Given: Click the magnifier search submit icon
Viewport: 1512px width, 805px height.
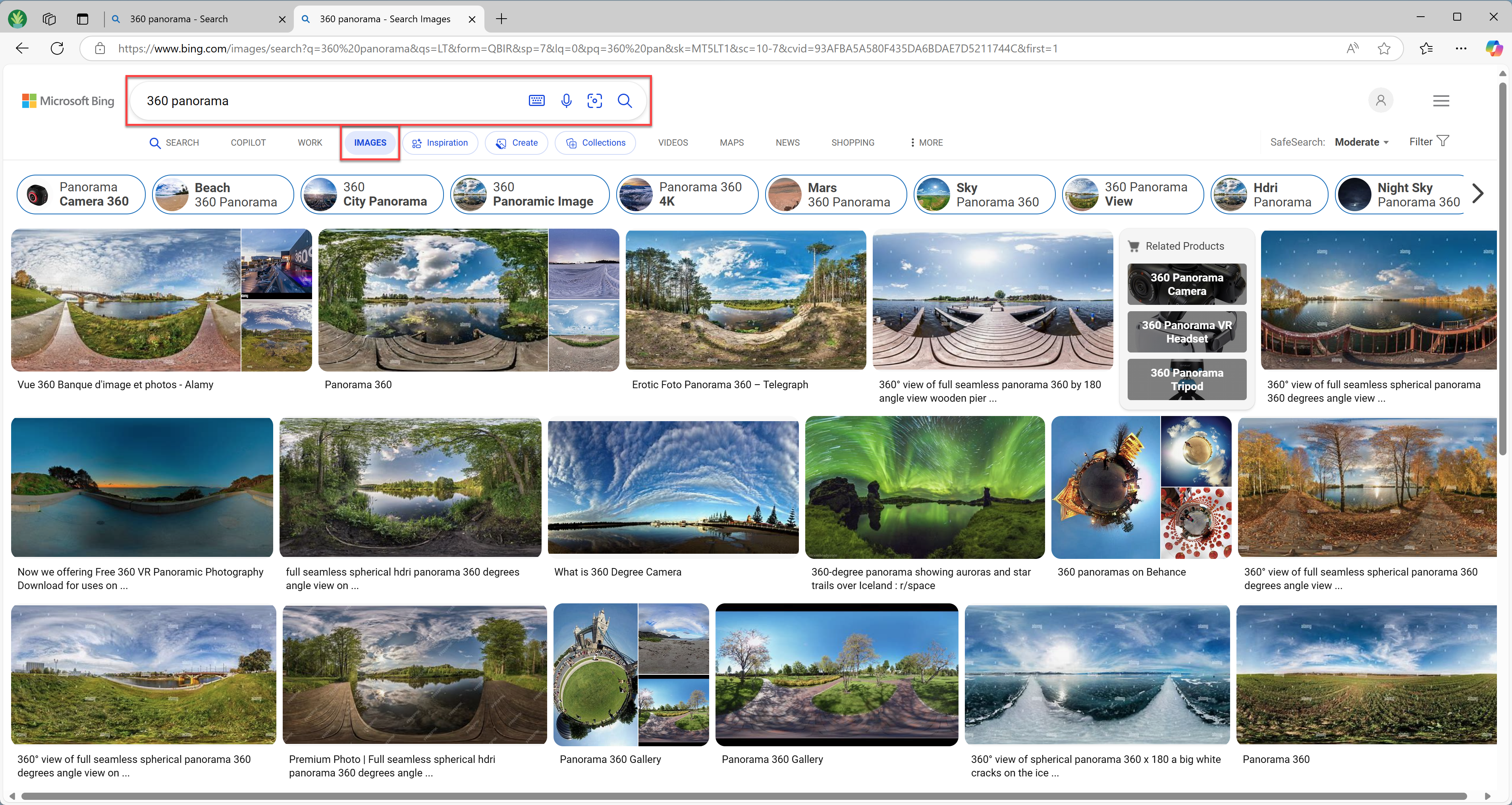Looking at the screenshot, I should (x=625, y=101).
